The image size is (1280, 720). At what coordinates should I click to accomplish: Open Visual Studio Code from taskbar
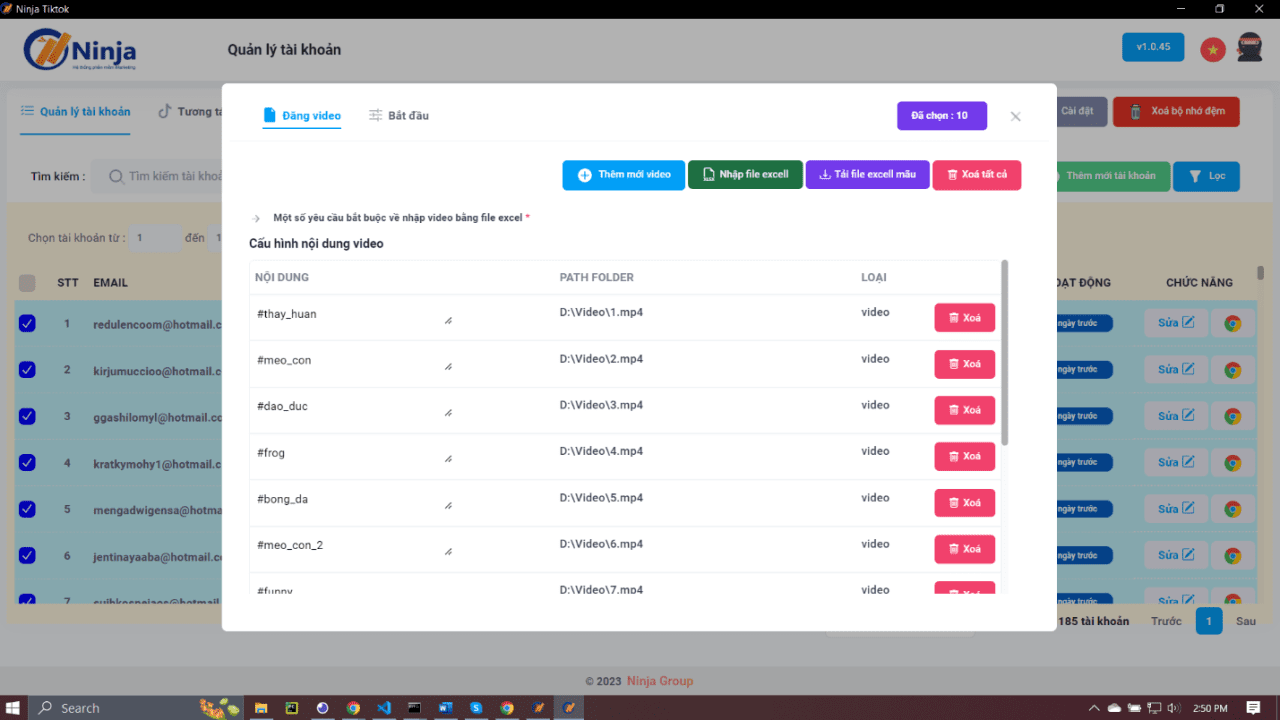pos(383,708)
